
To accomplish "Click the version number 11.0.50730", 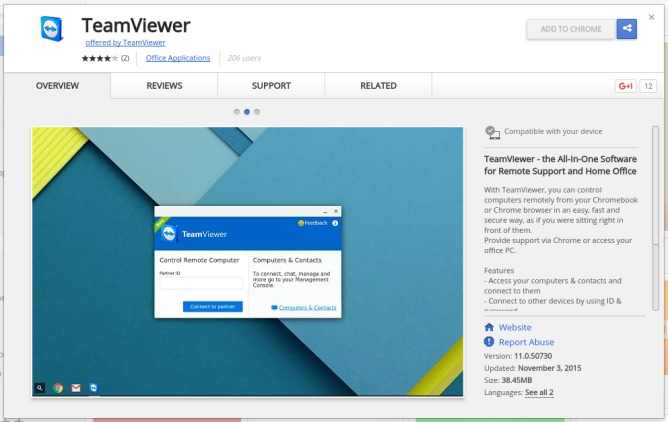I will 533,356.
